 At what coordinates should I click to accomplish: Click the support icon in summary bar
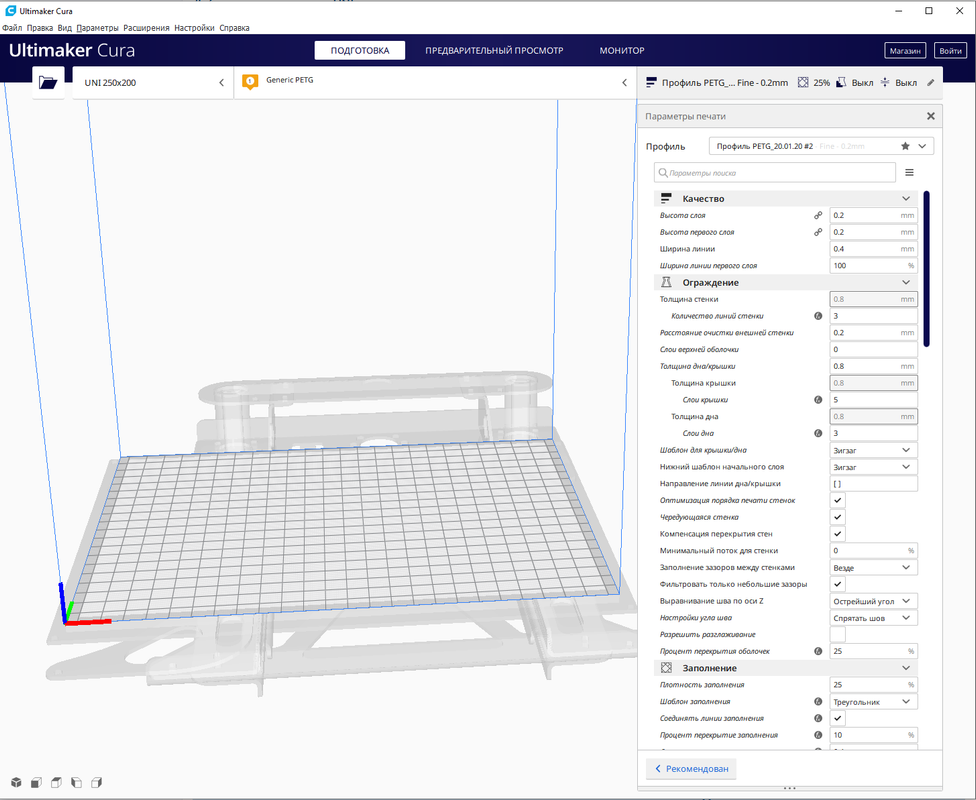(841, 82)
